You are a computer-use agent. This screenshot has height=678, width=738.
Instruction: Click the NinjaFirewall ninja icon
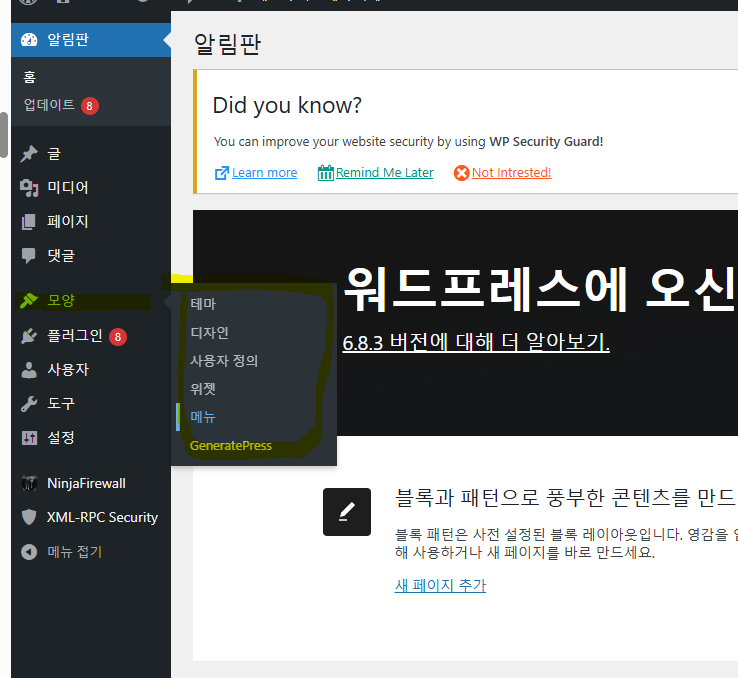pyautogui.click(x=29, y=483)
